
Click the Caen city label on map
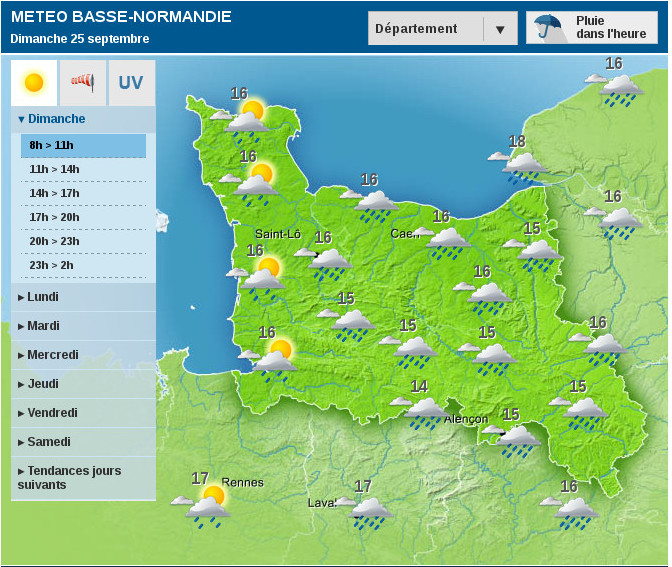coord(403,234)
